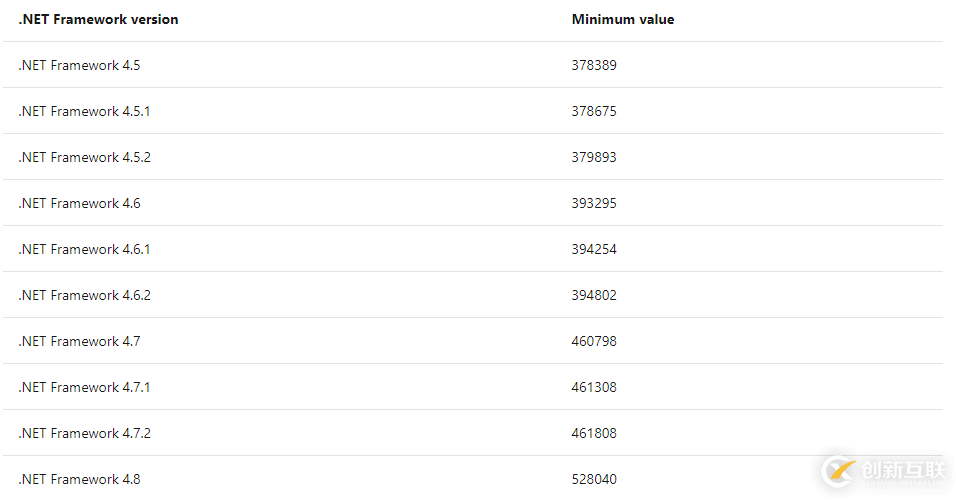Click the ".NET Framework 4.6.1" cell
This screenshot has width=956, height=500.
pos(84,249)
